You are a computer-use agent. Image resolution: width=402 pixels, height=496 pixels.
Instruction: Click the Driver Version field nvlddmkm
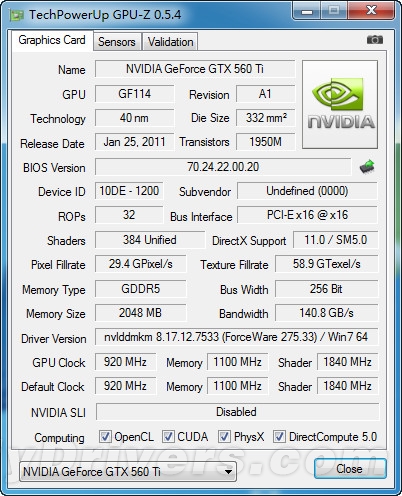(236, 337)
